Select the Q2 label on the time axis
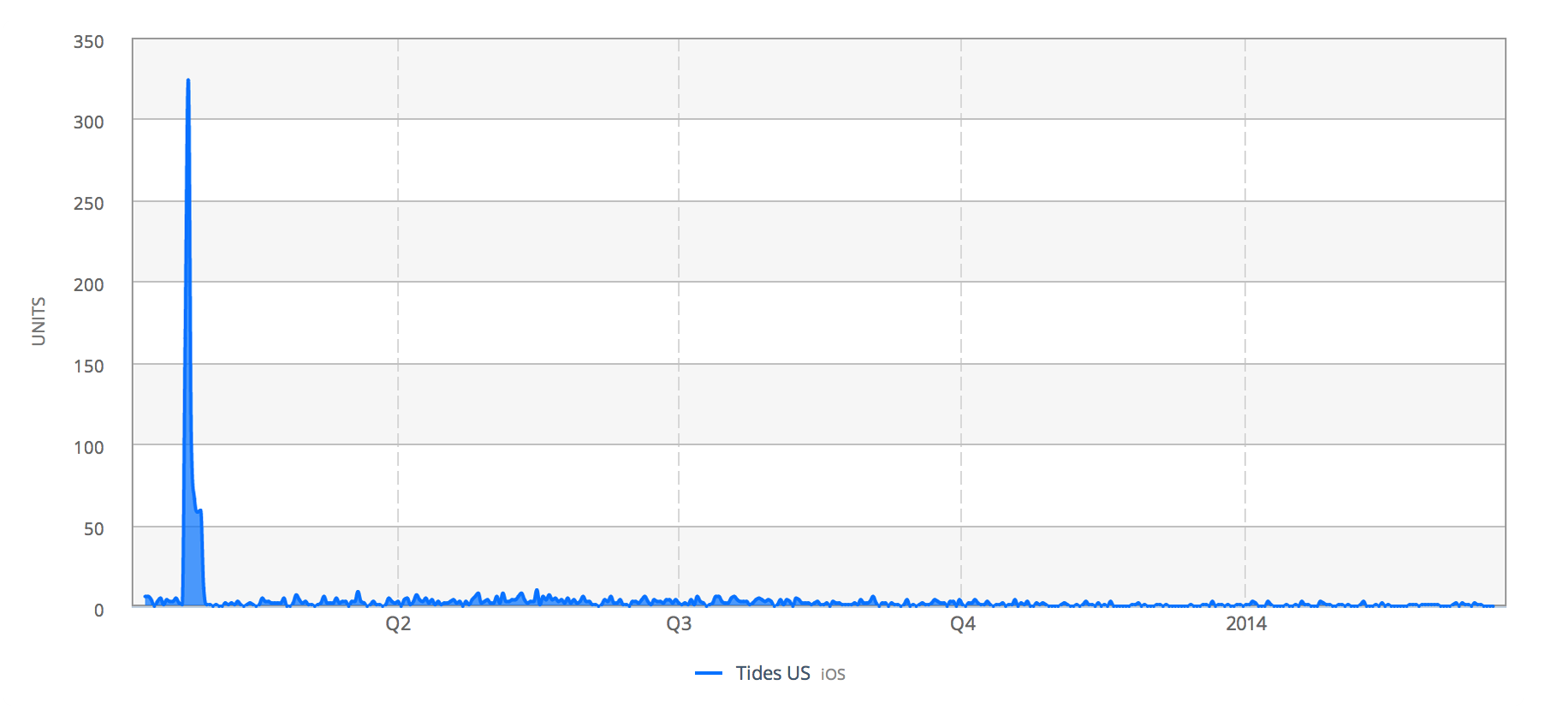Screen dimensions: 1568x721 coord(398,623)
